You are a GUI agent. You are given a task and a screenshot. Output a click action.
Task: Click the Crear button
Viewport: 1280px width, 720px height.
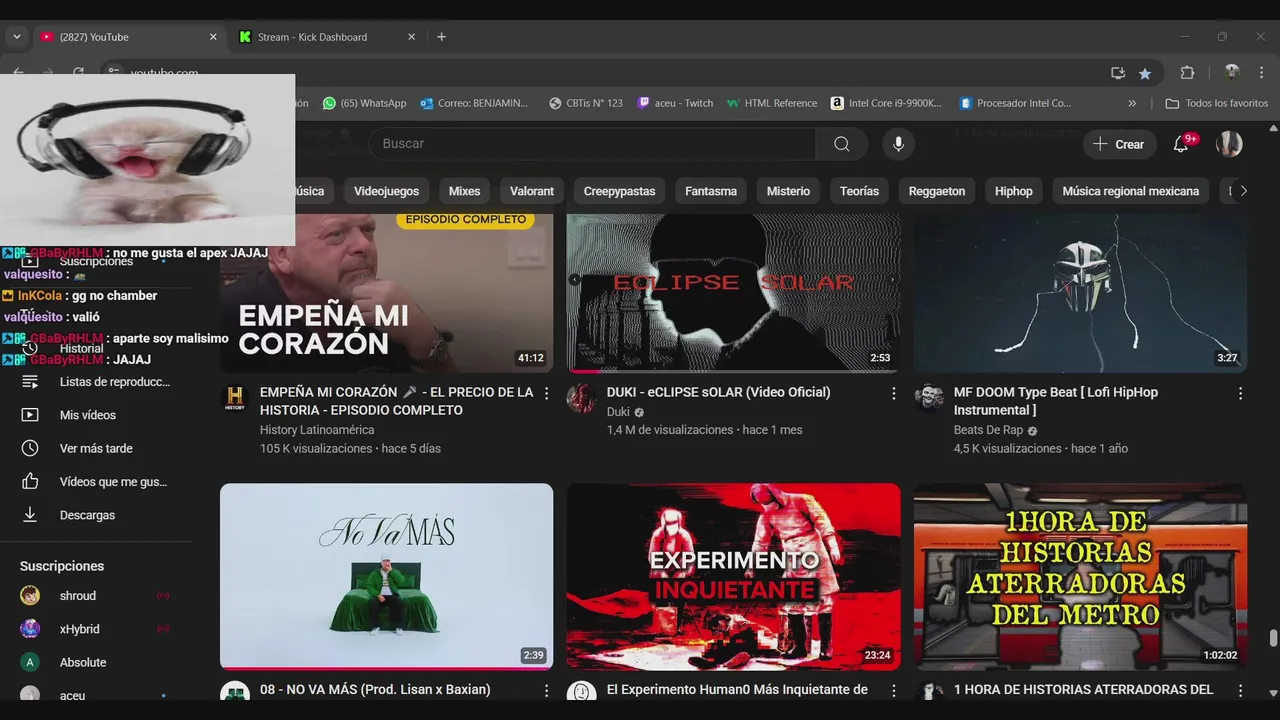point(1119,144)
